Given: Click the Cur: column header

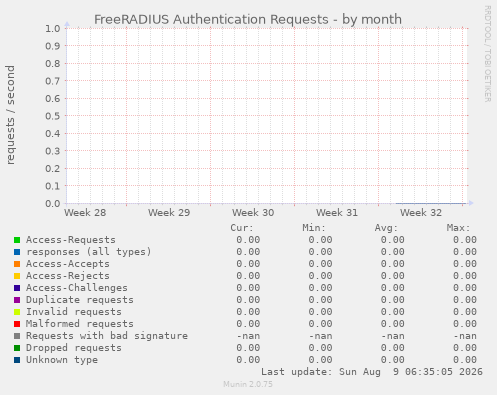Looking at the screenshot, I should (x=242, y=228).
